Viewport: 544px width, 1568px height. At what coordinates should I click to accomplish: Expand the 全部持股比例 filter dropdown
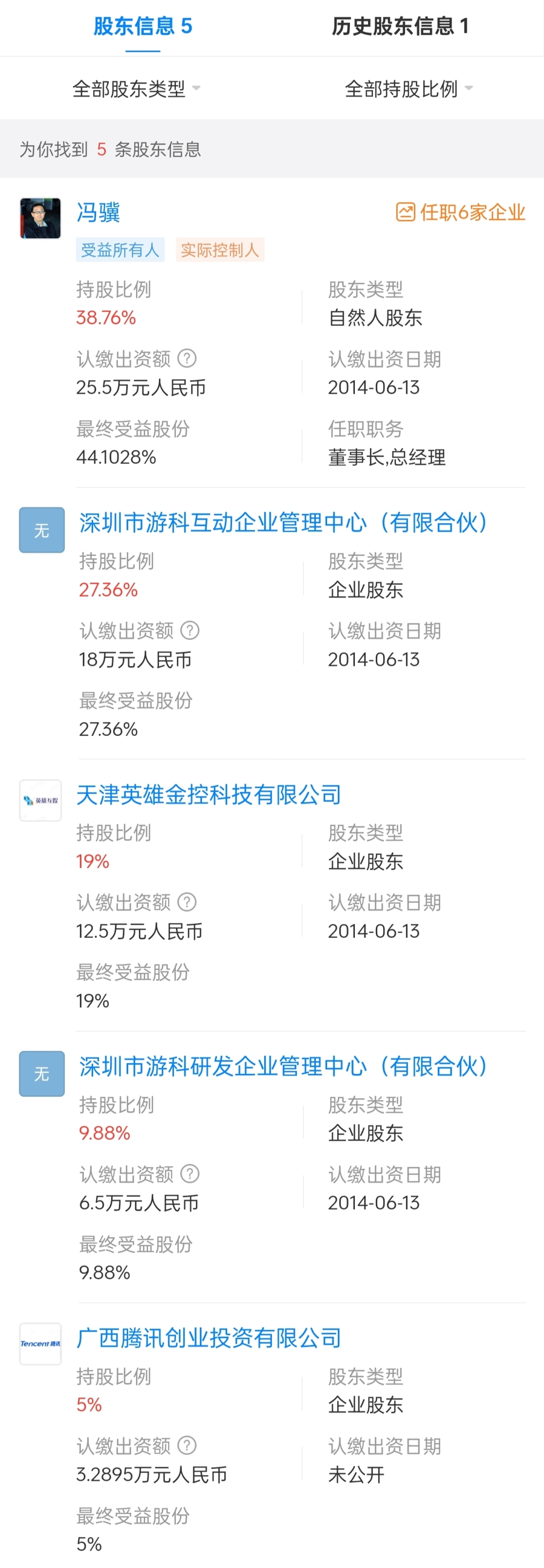pyautogui.click(x=409, y=89)
